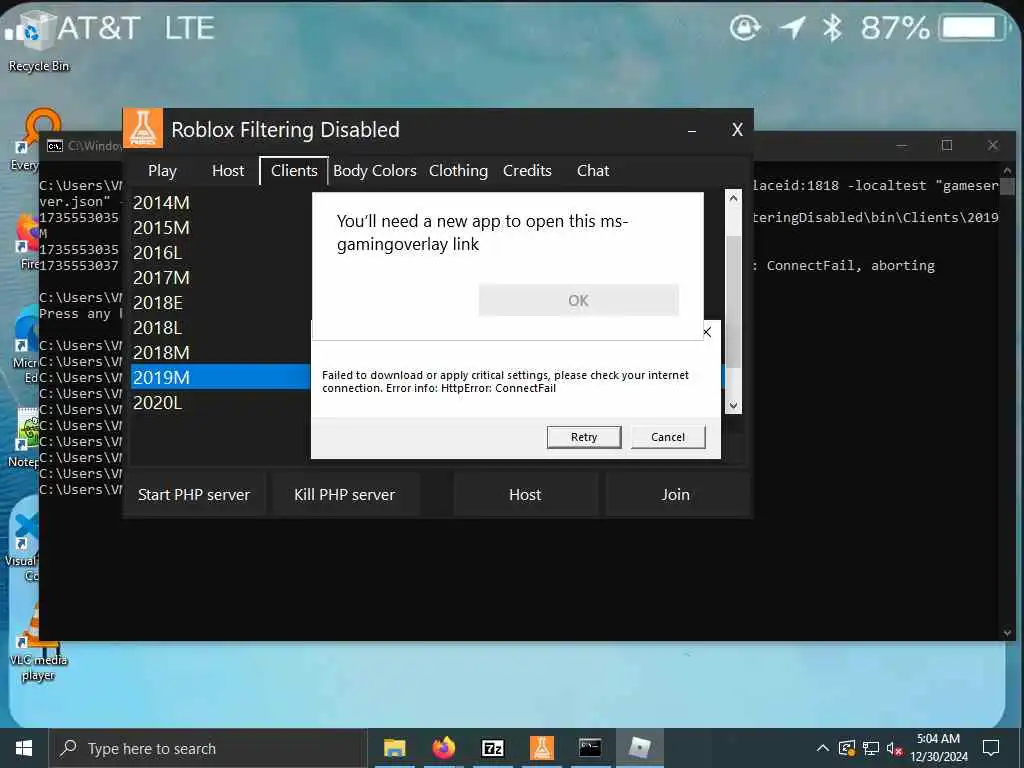Switch to the Play tab
The width and height of the screenshot is (1024, 768).
pyautogui.click(x=162, y=170)
